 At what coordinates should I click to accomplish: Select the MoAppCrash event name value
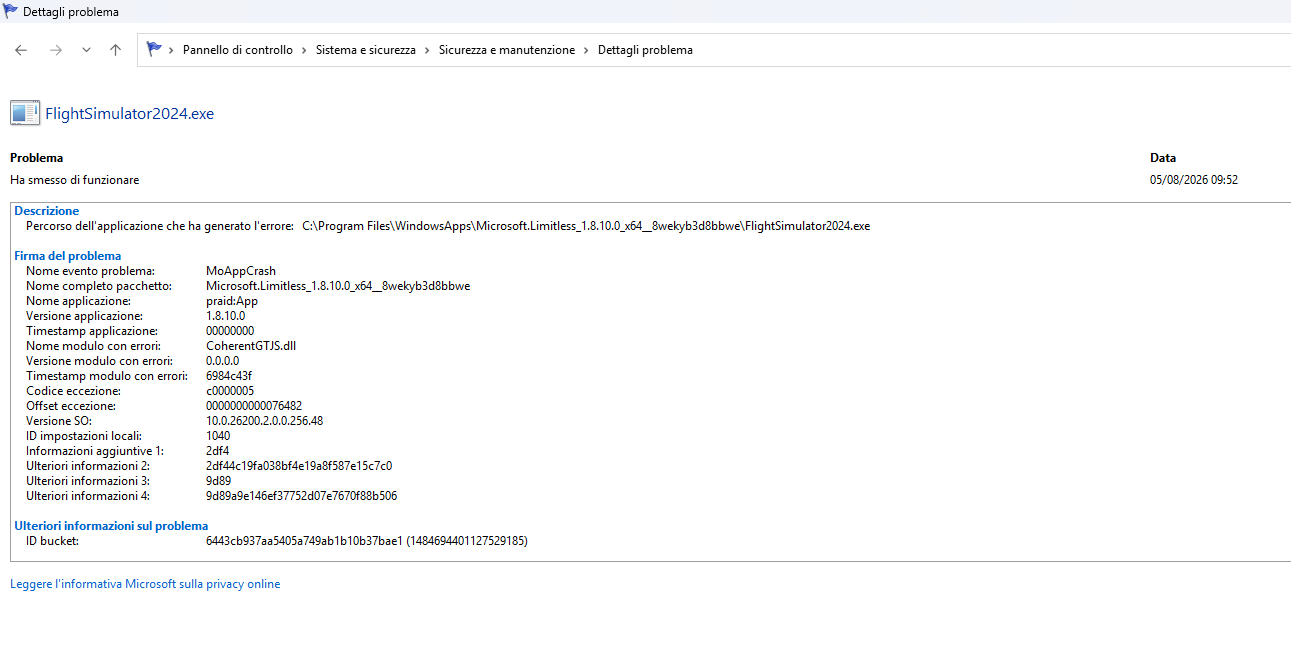tap(241, 271)
